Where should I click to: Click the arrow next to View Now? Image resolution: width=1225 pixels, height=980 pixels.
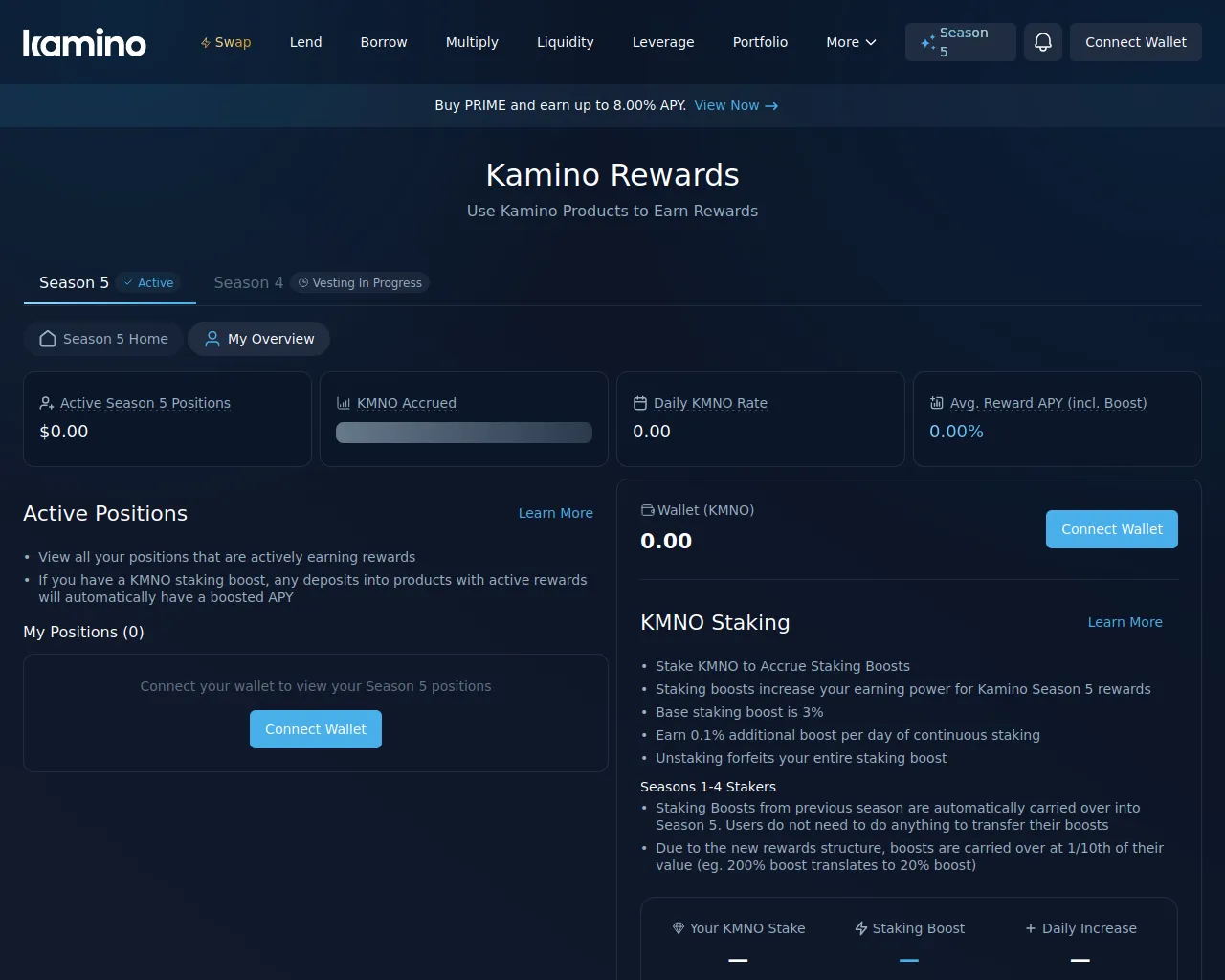(771, 106)
